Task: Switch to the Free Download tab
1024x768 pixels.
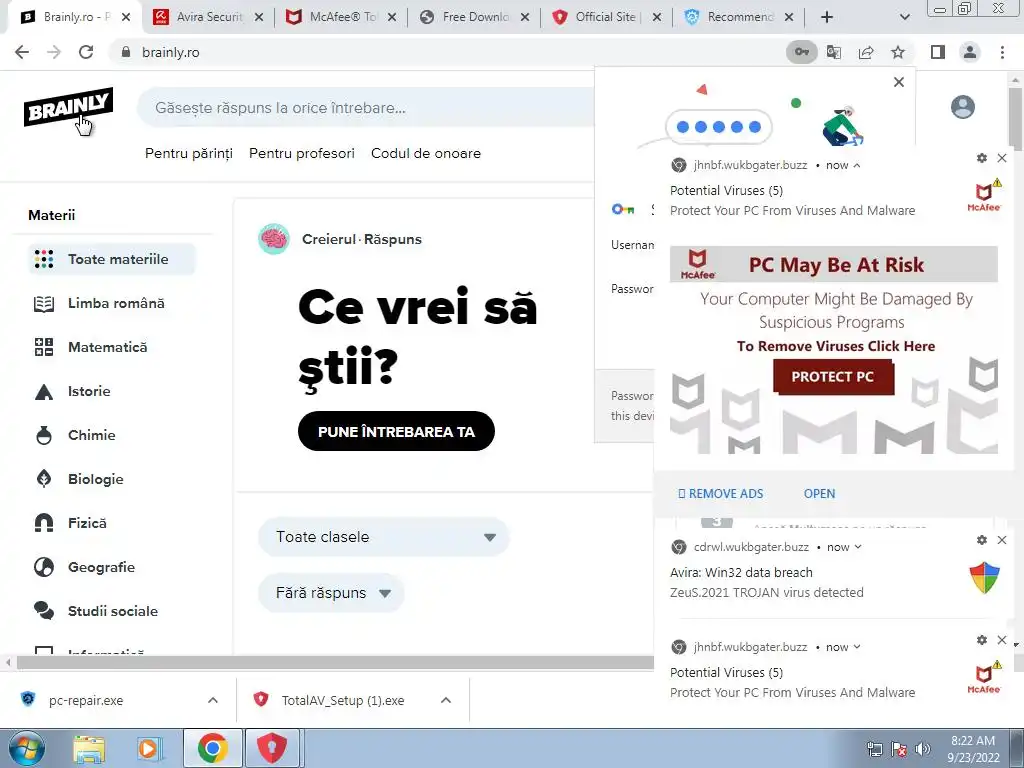Action: 473,17
